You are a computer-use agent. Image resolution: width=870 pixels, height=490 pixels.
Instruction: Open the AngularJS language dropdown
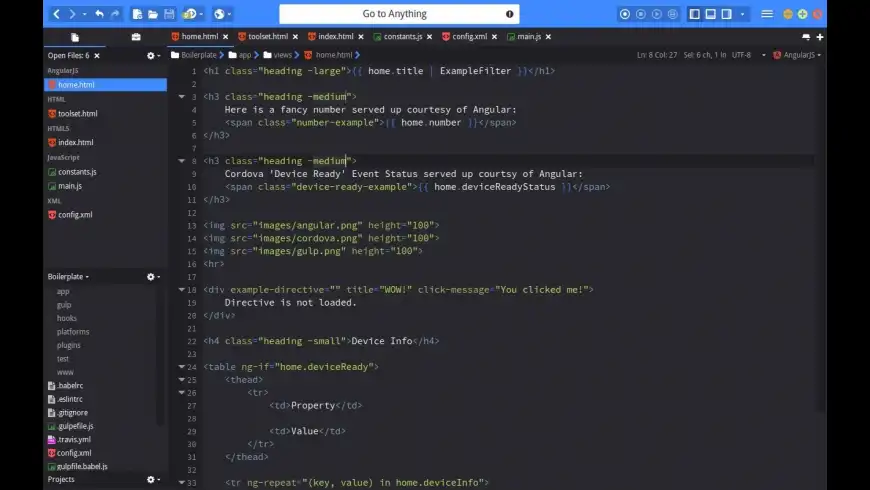(797, 55)
